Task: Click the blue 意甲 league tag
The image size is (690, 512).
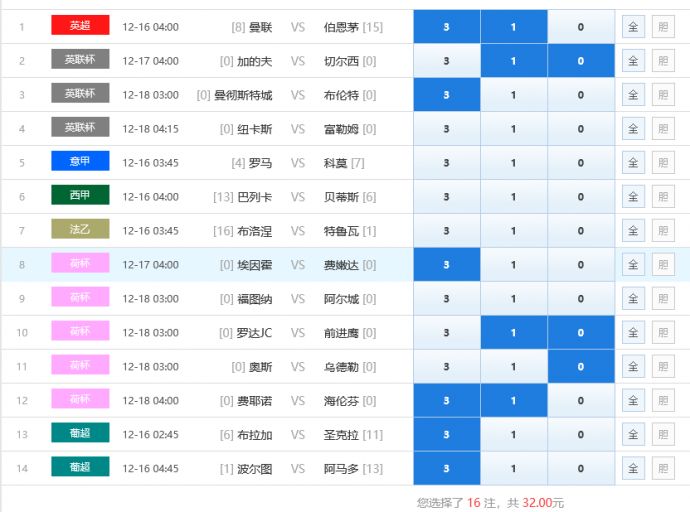Action: coord(80,161)
